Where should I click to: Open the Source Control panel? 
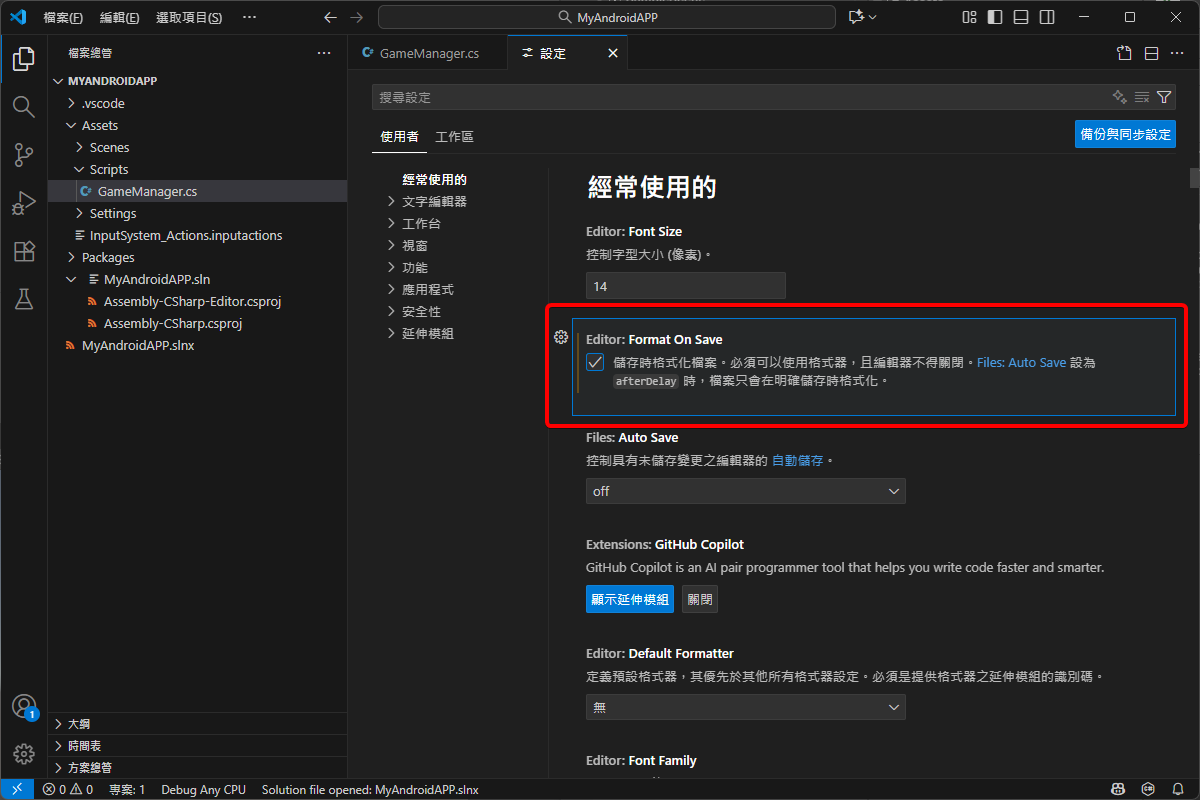[23, 154]
